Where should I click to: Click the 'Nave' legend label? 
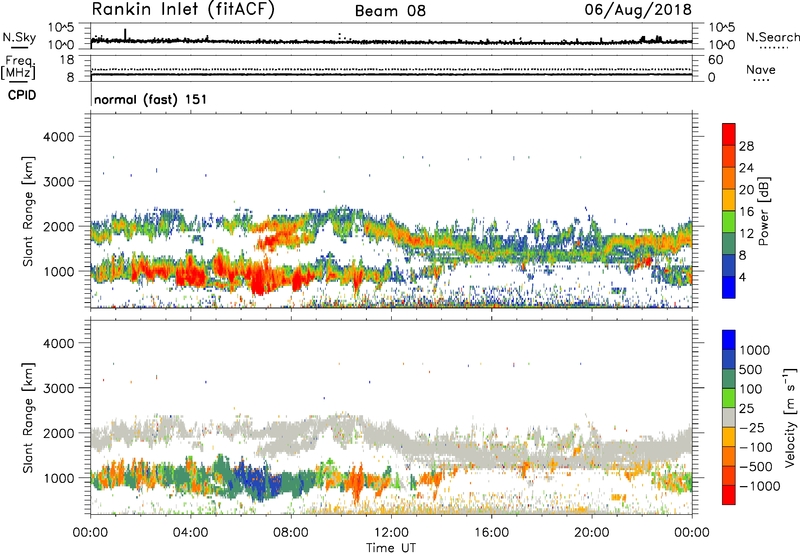(761, 70)
